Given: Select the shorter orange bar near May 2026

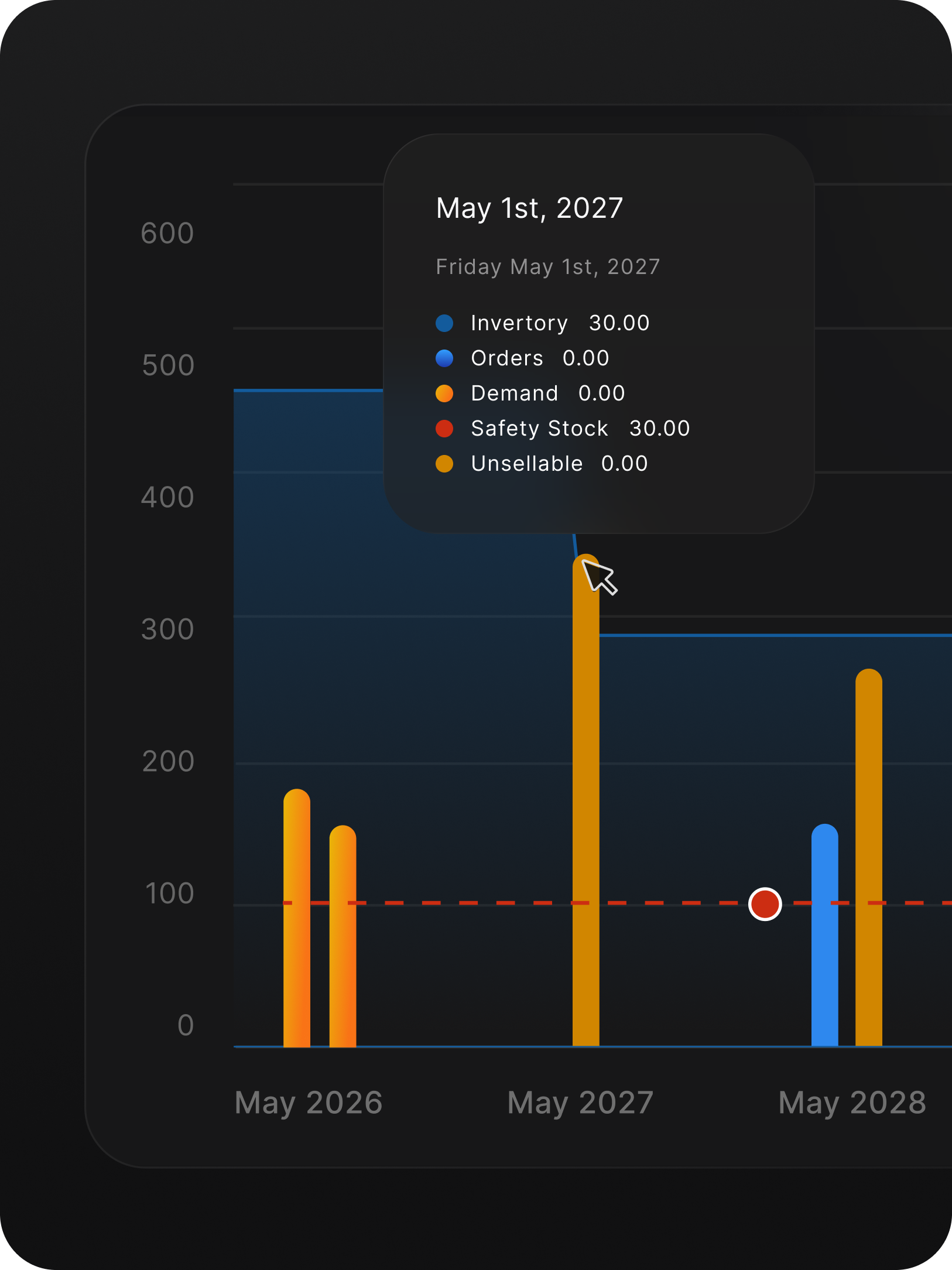Looking at the screenshot, I should (x=343, y=937).
